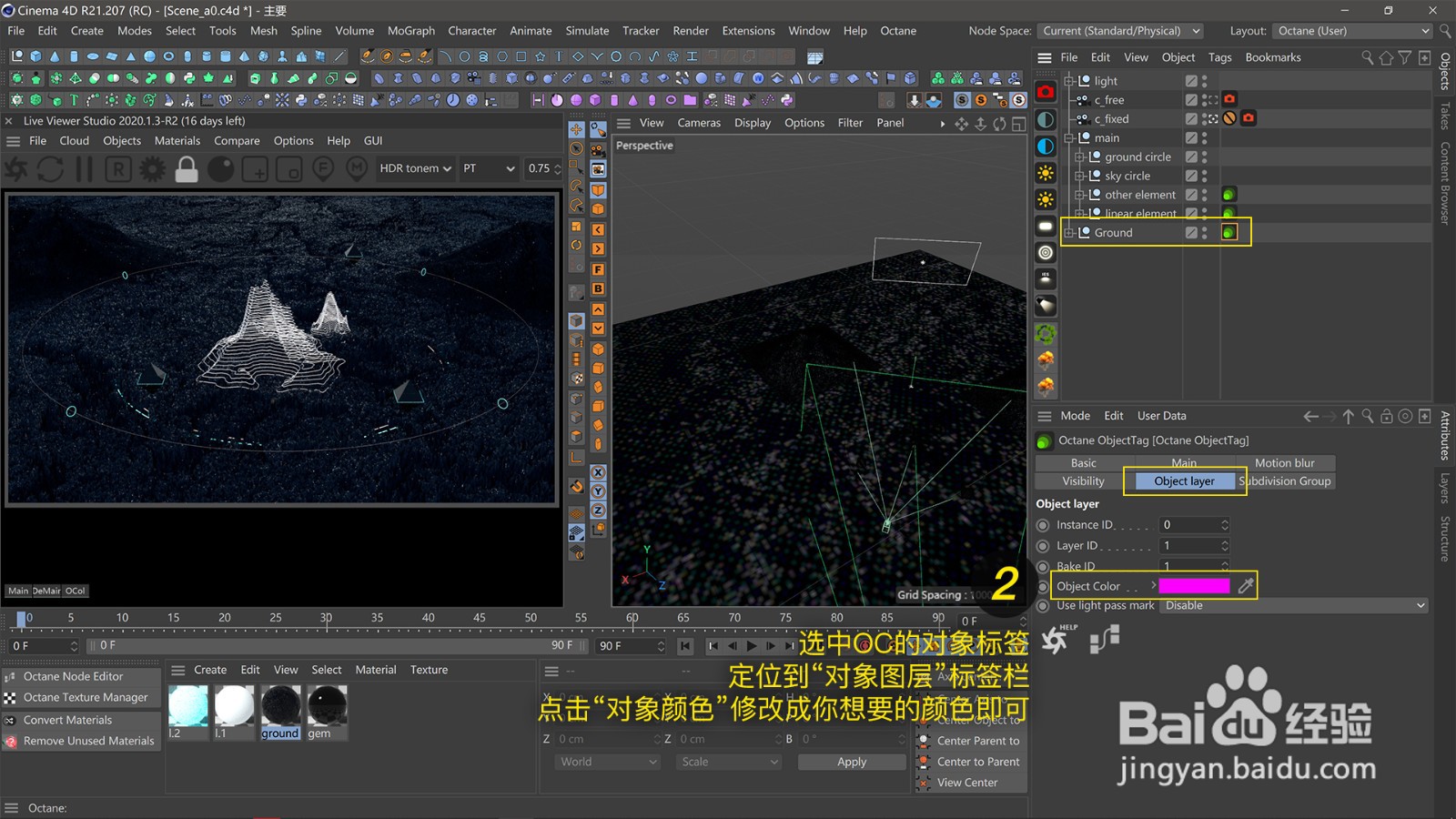The height and width of the screenshot is (819, 1456).
Task: Search in the Objects manager
Action: click(1367, 57)
